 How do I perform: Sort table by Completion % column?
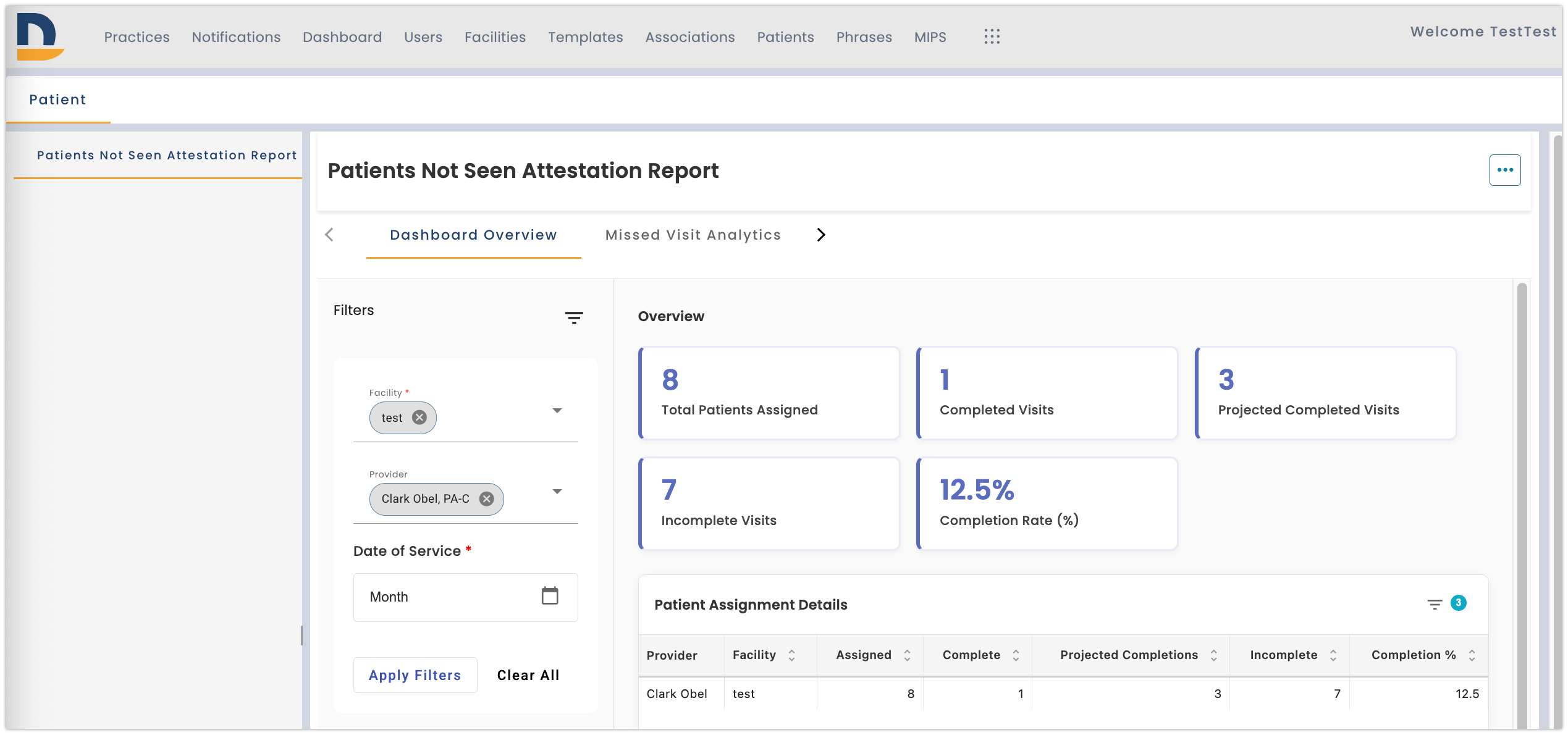1472,655
